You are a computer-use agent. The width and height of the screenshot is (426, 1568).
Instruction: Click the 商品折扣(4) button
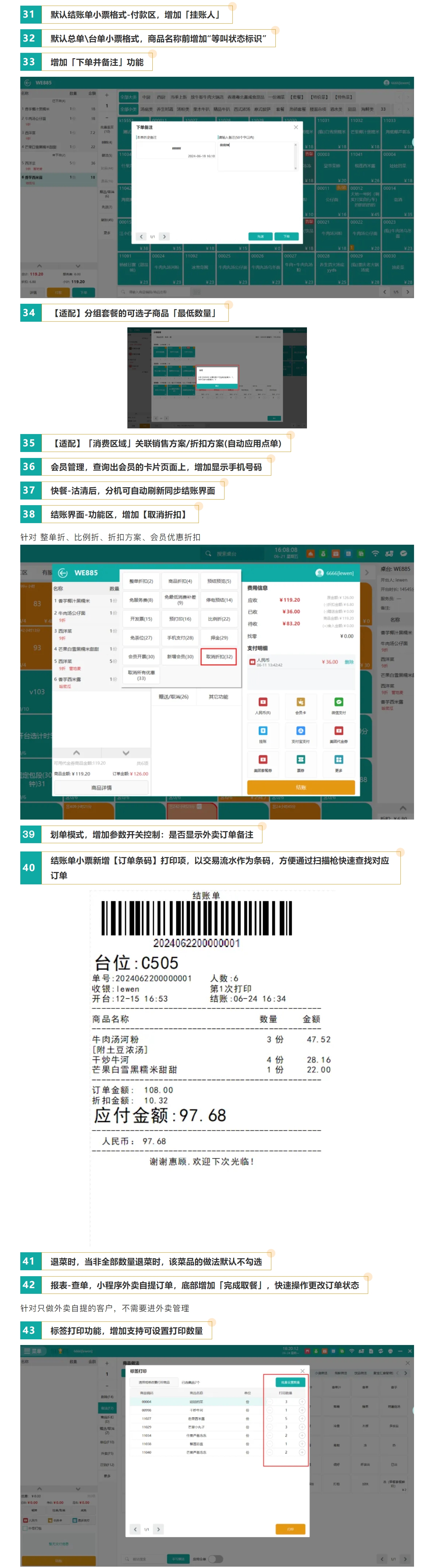[x=180, y=581]
